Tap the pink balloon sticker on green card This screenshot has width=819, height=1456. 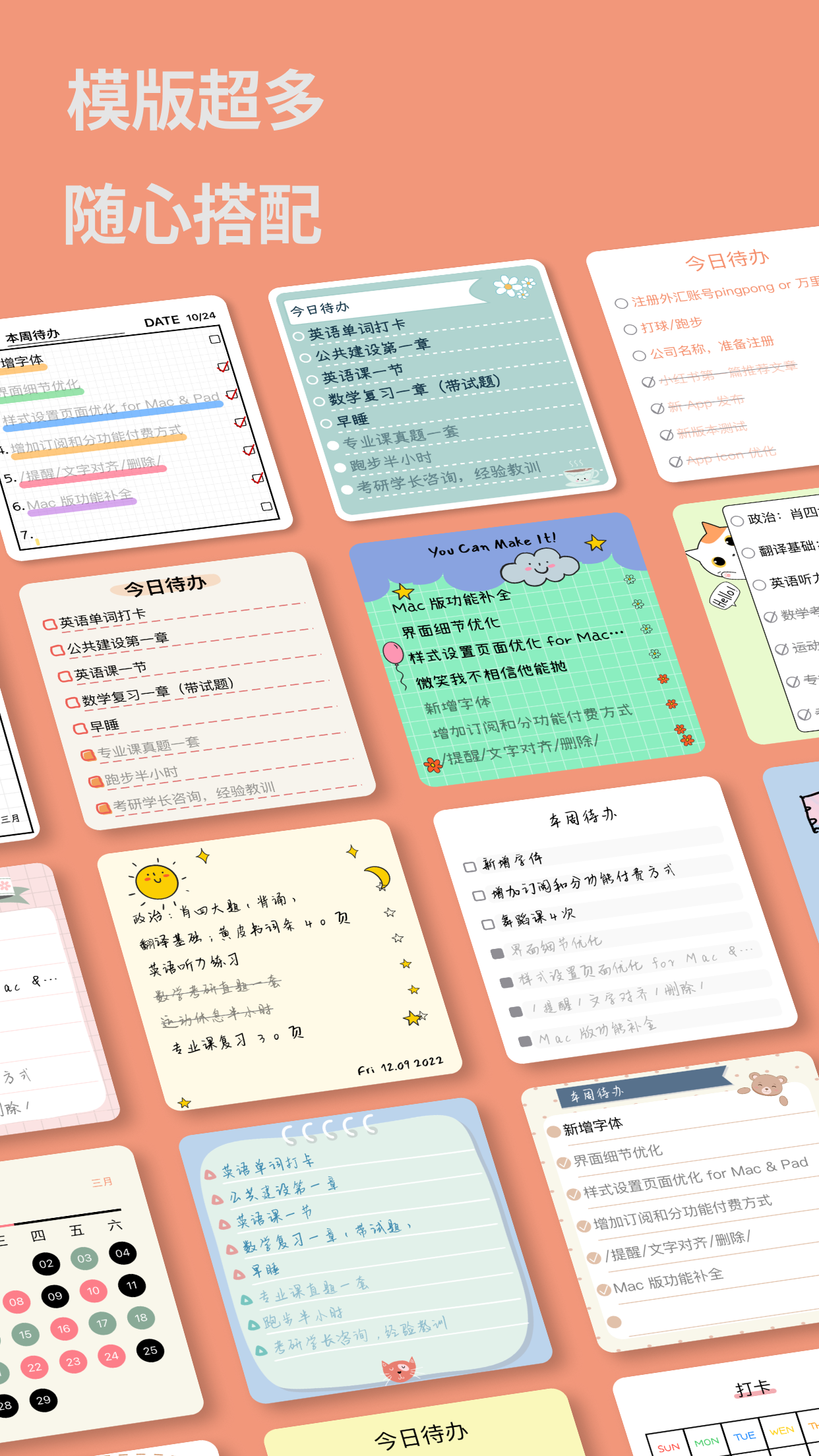(393, 653)
